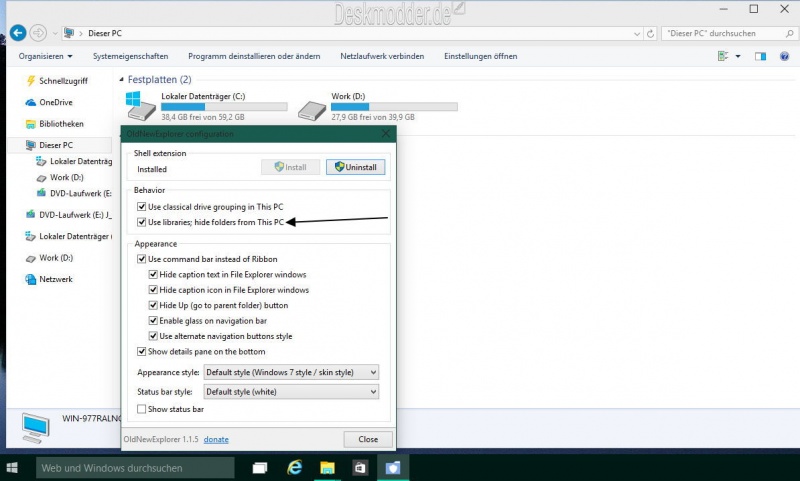The width and height of the screenshot is (800, 481).
Task: Open the Windows Start button
Action: (12, 468)
